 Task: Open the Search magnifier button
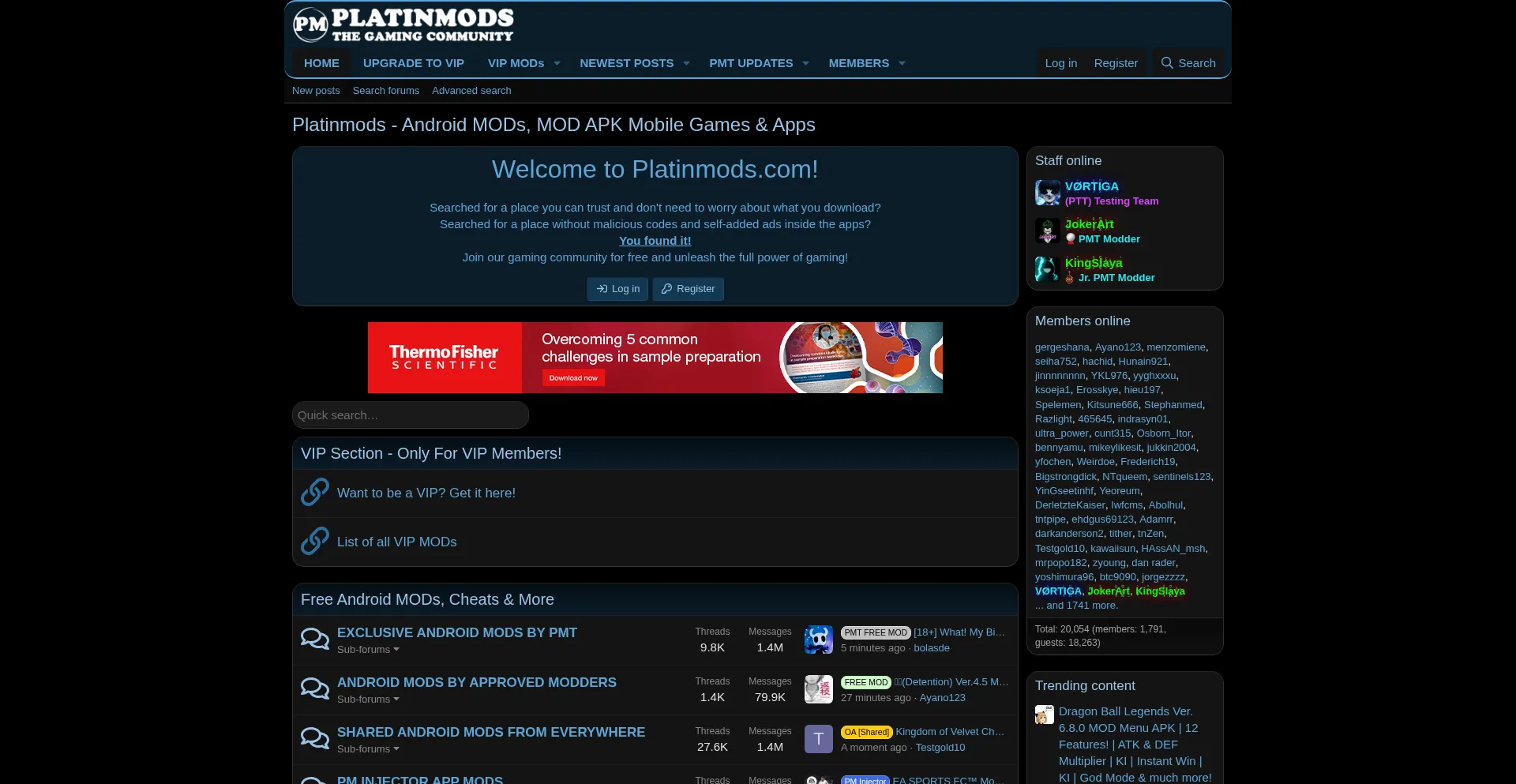point(1188,63)
